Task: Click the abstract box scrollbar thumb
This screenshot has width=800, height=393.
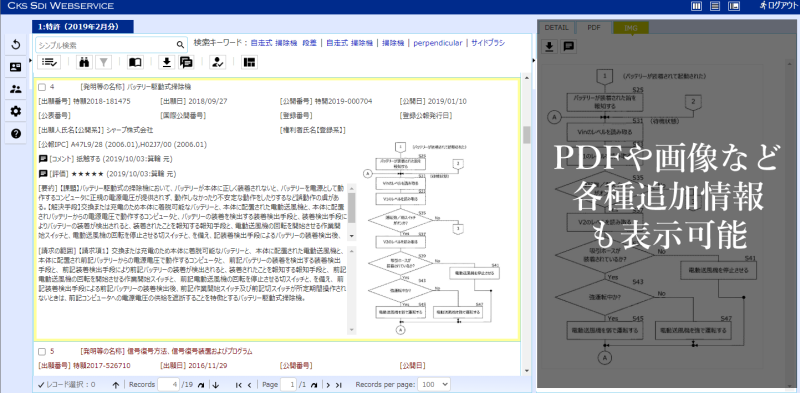Action: [352, 208]
